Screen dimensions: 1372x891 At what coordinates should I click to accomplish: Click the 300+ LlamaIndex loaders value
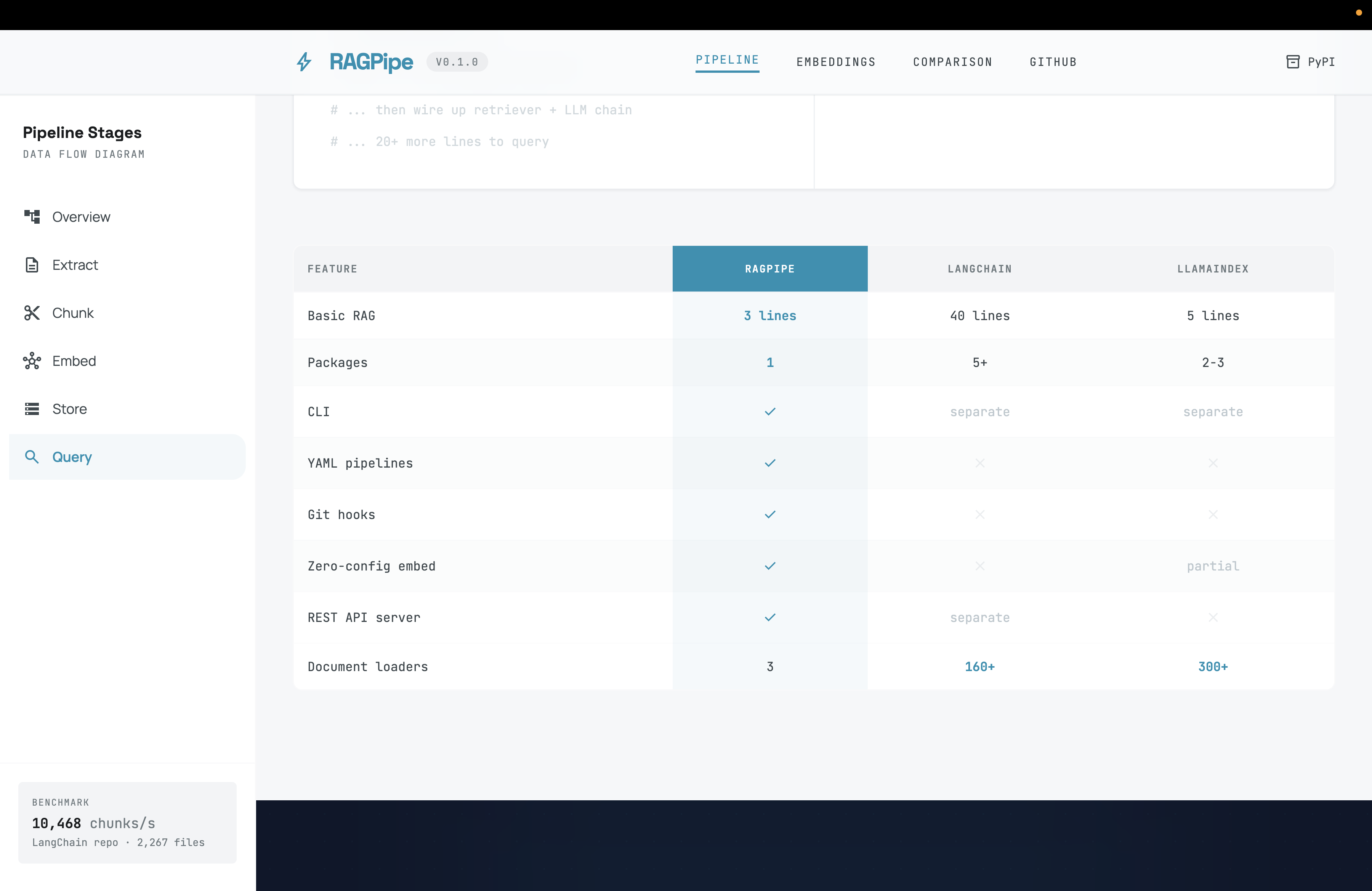point(1213,666)
